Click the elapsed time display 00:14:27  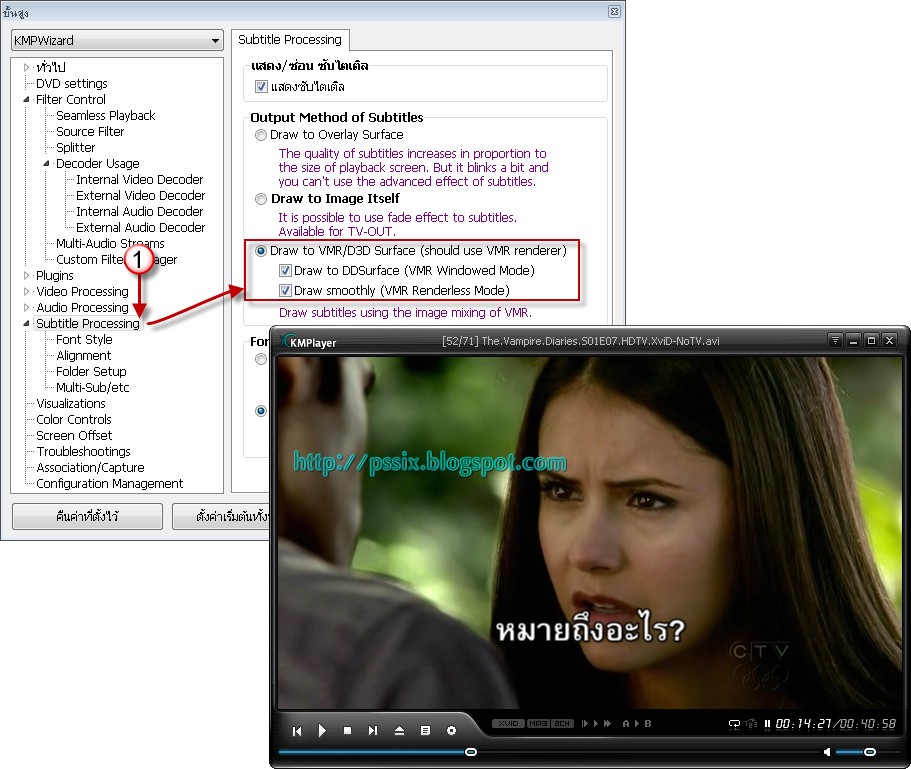[804, 724]
